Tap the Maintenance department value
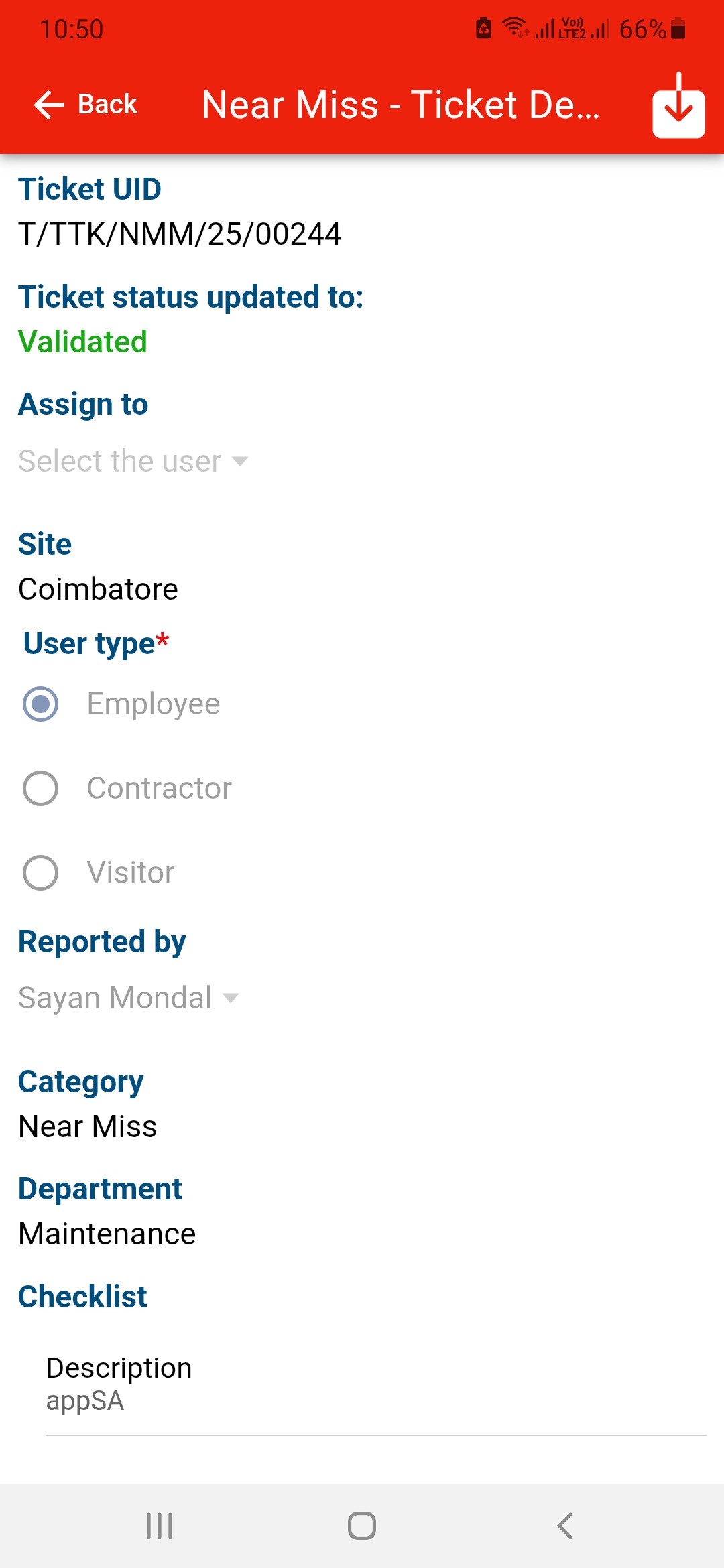Screen dimensions: 724x1568 tap(107, 1234)
